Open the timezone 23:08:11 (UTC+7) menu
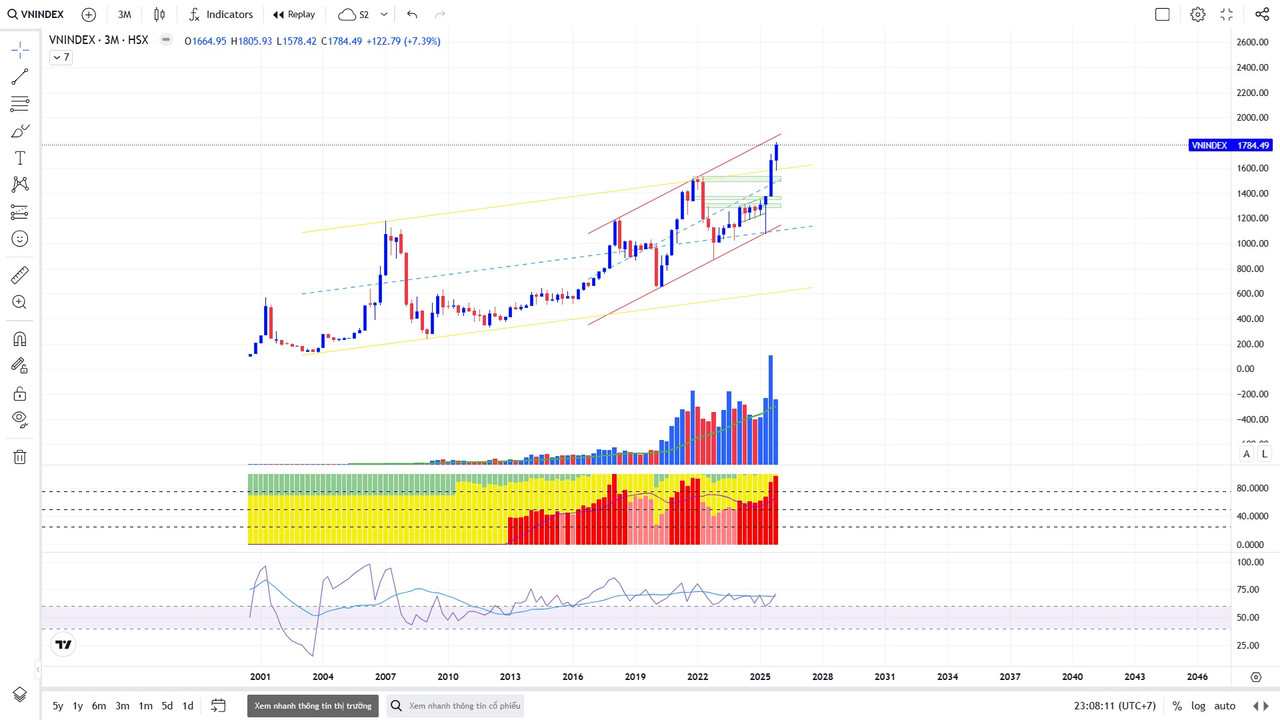 coord(1114,706)
